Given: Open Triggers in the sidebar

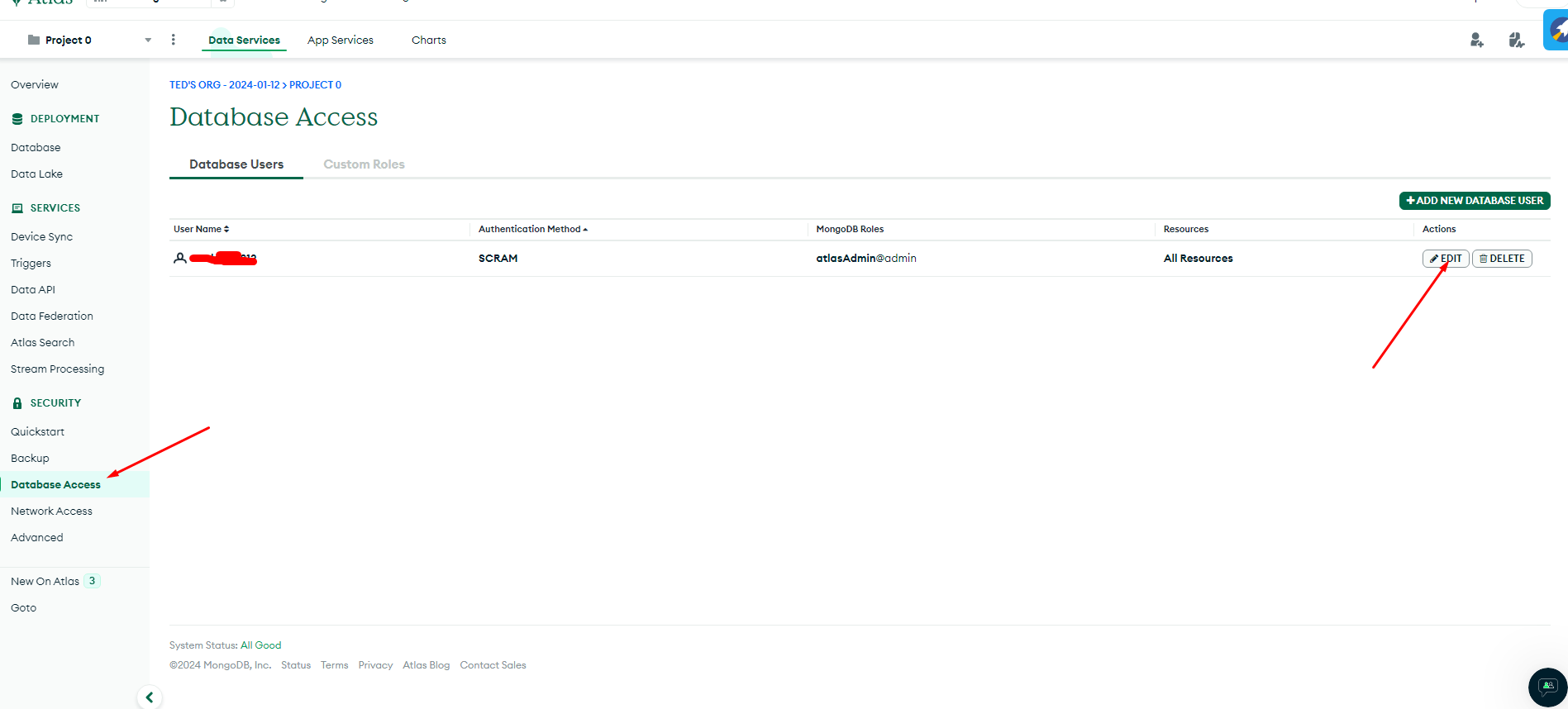Looking at the screenshot, I should click(x=31, y=263).
